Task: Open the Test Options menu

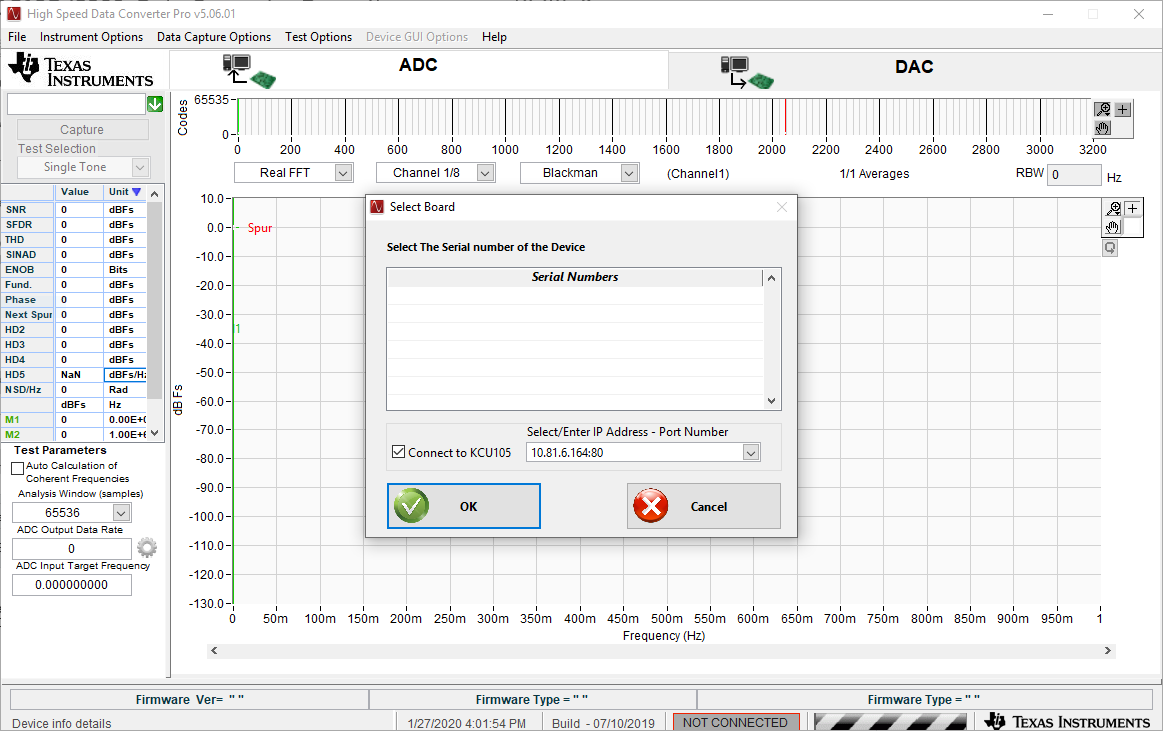Action: tap(318, 37)
